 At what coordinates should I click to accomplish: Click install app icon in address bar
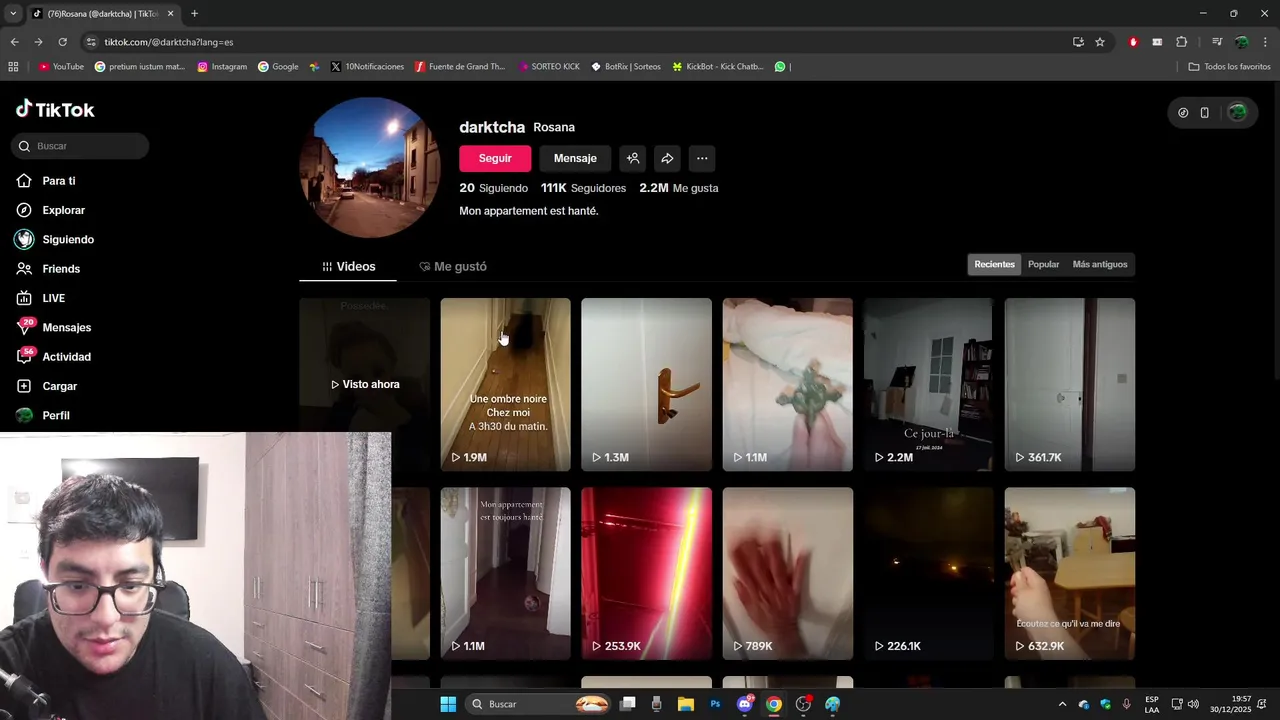tap(1078, 42)
